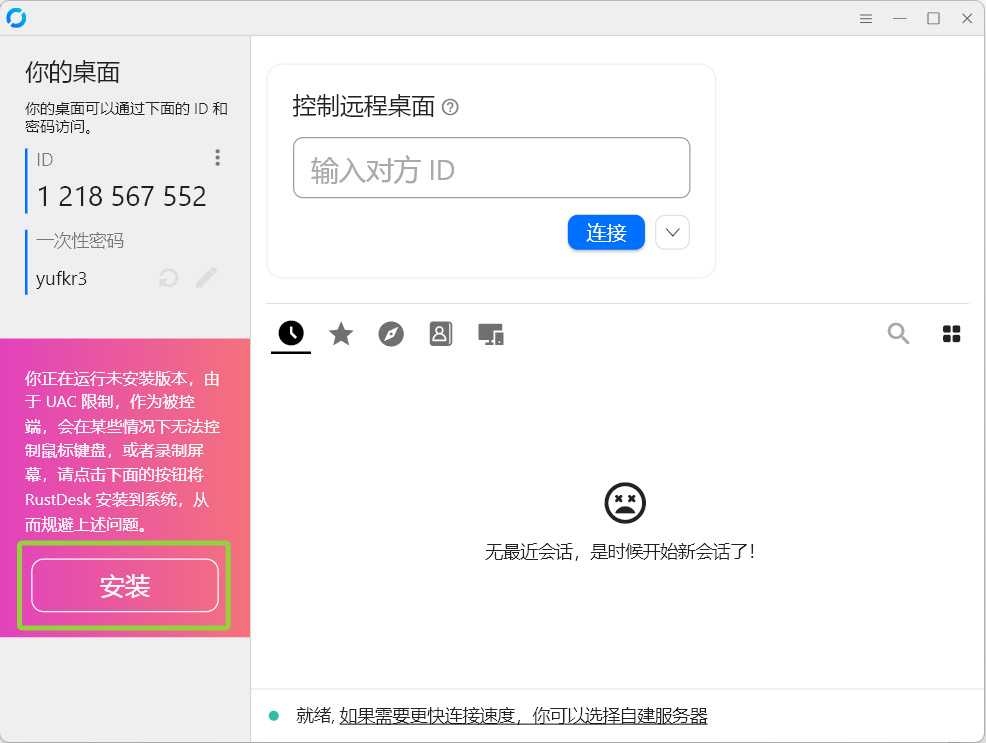Switch to the address book tab
986x743 pixels.
point(441,334)
